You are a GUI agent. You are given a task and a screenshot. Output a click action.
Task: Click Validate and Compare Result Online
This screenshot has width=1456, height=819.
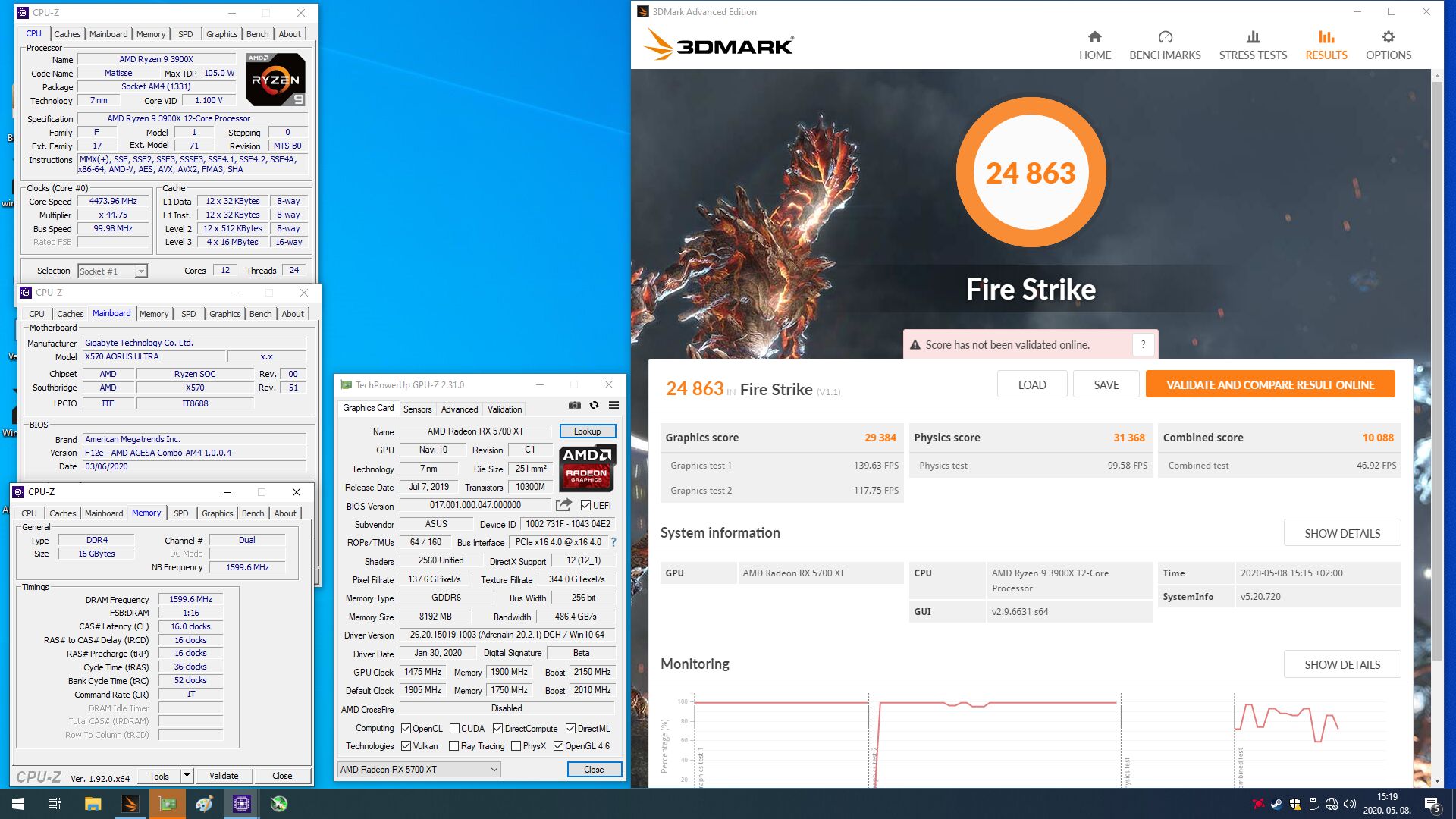tap(1270, 384)
